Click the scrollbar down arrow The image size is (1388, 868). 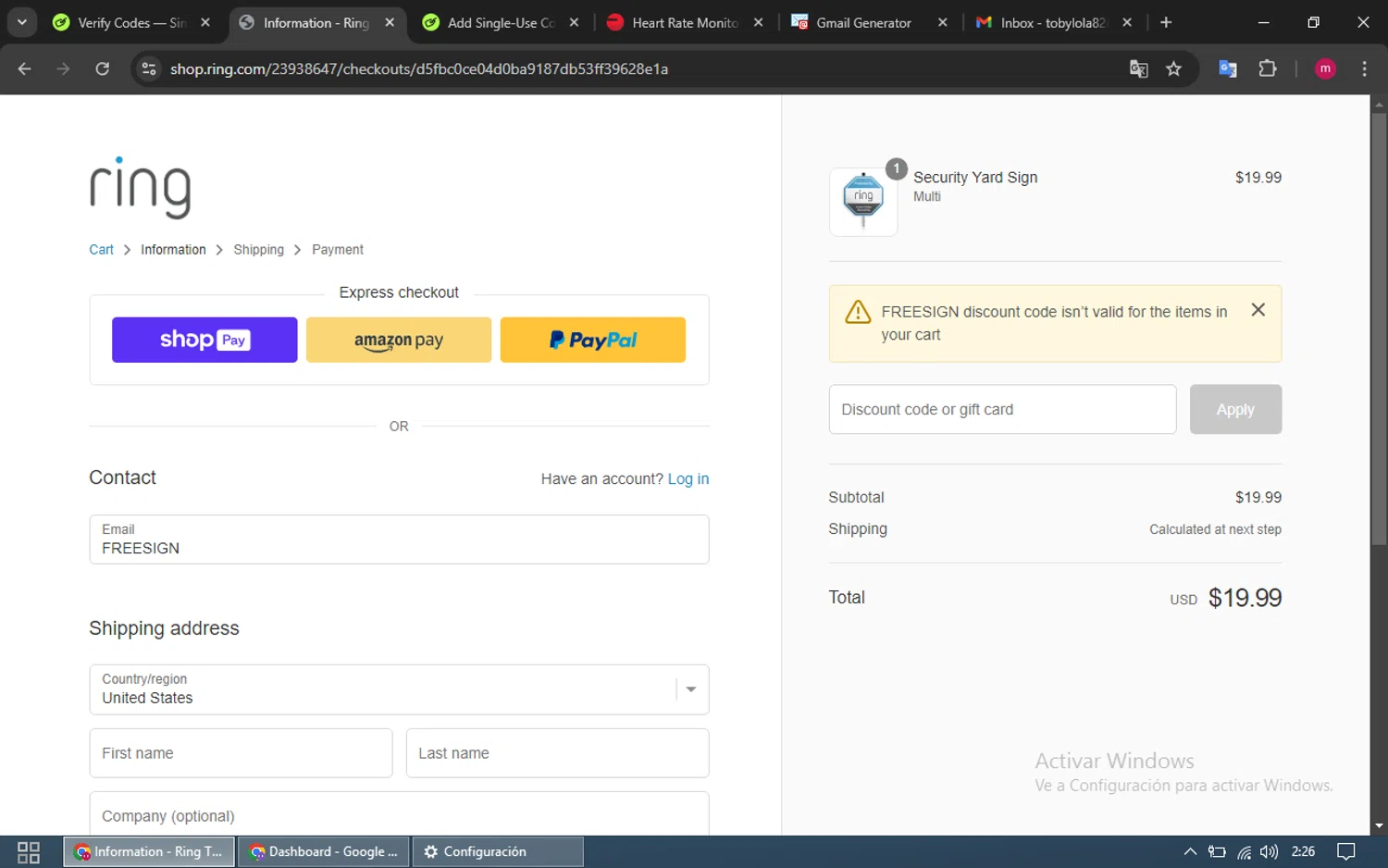tap(1379, 826)
